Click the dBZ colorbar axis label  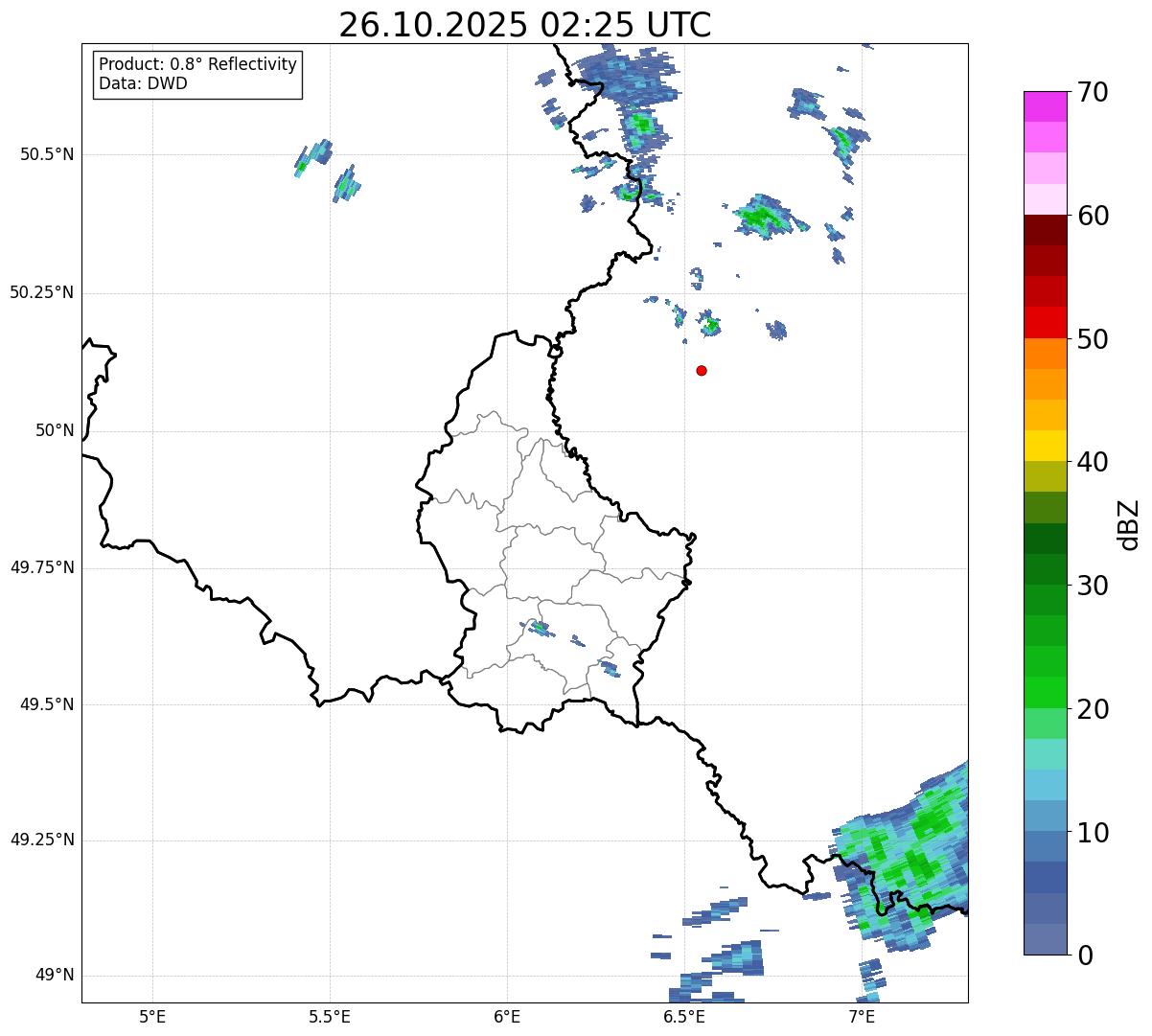coord(1129,523)
